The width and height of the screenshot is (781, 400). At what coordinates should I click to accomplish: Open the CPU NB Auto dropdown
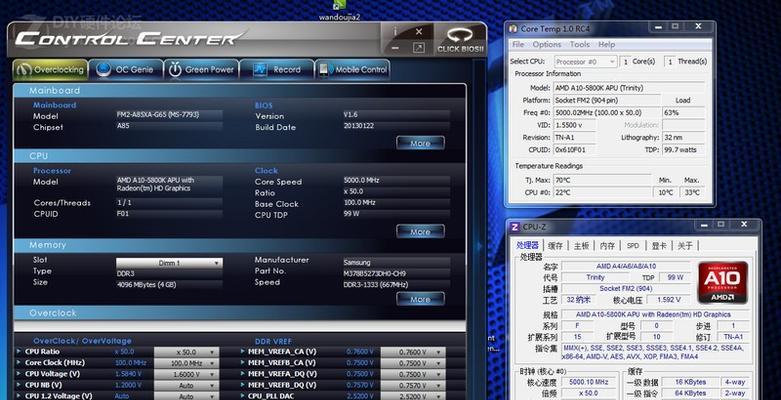[x=186, y=385]
